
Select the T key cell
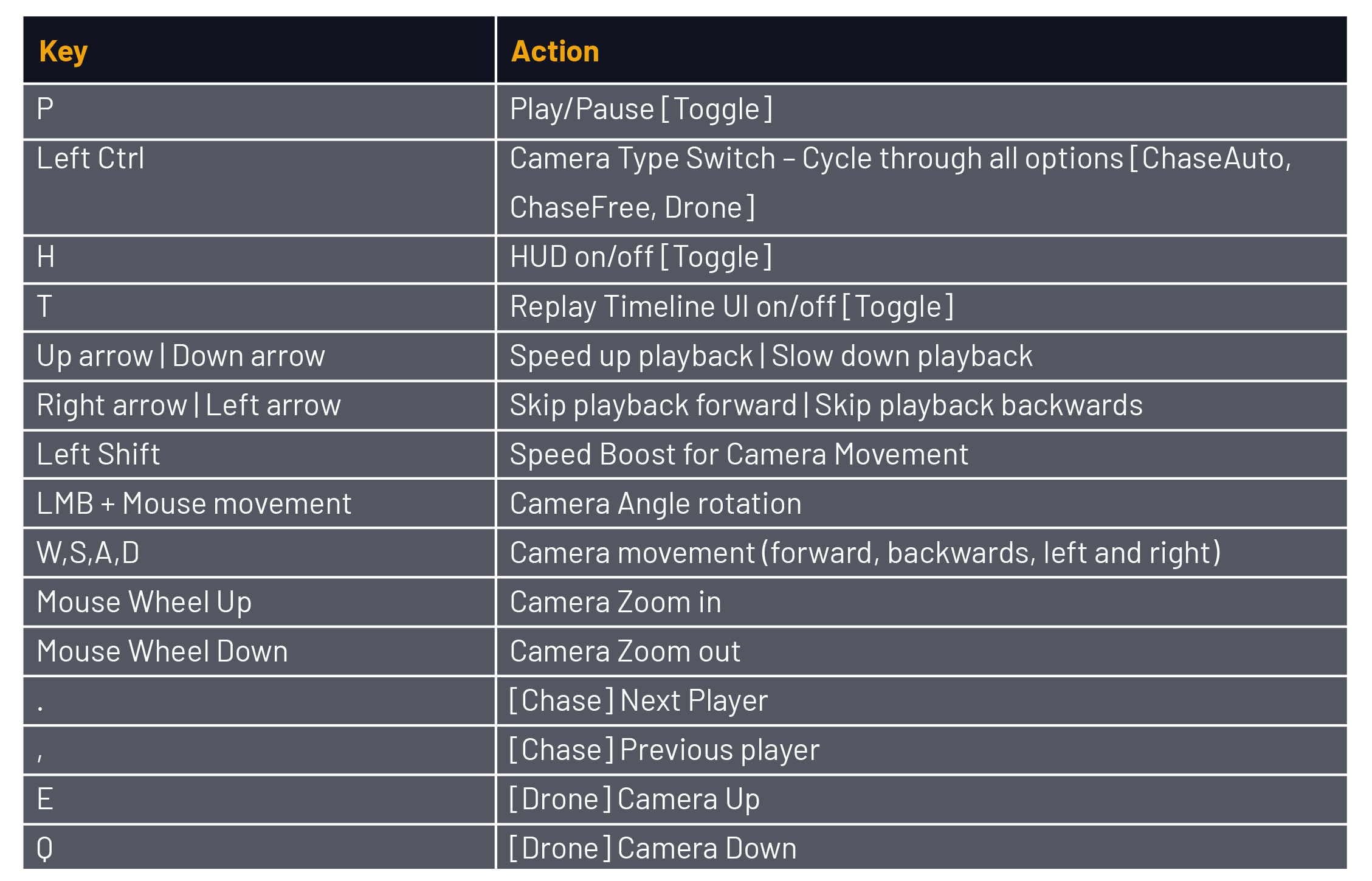point(259,307)
